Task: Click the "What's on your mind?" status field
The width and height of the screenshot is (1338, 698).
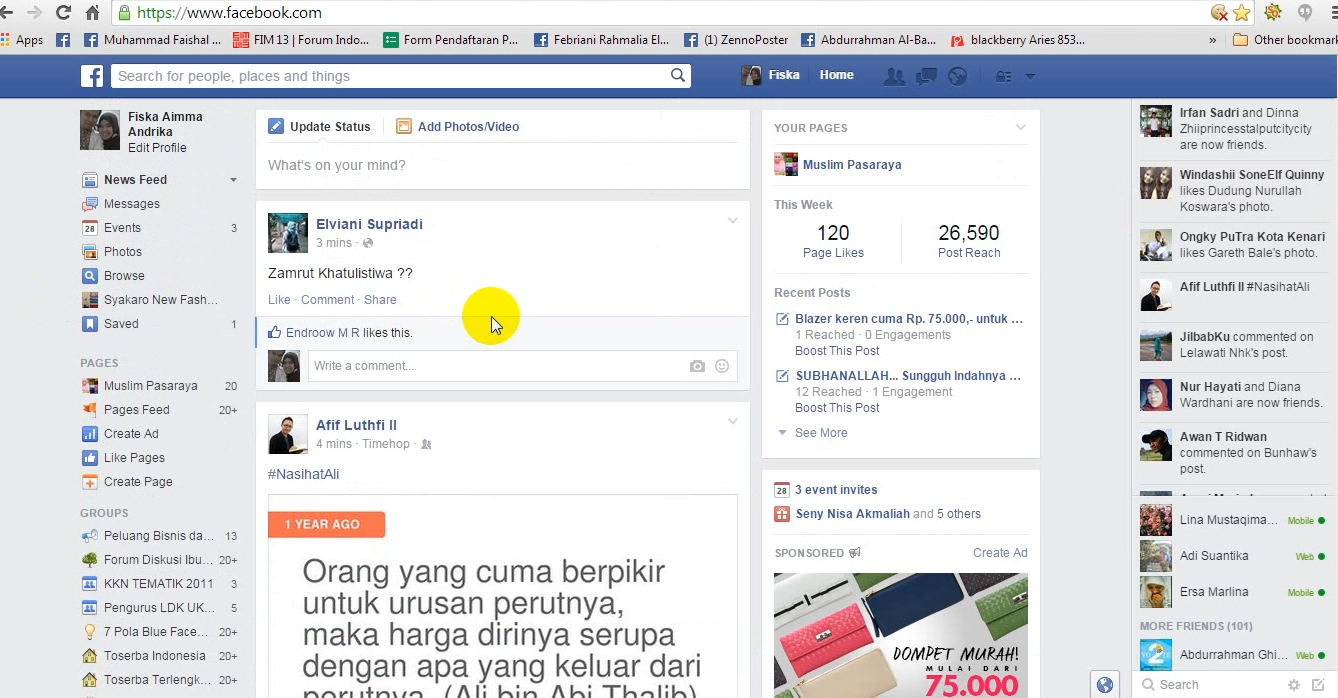Action: pos(500,165)
